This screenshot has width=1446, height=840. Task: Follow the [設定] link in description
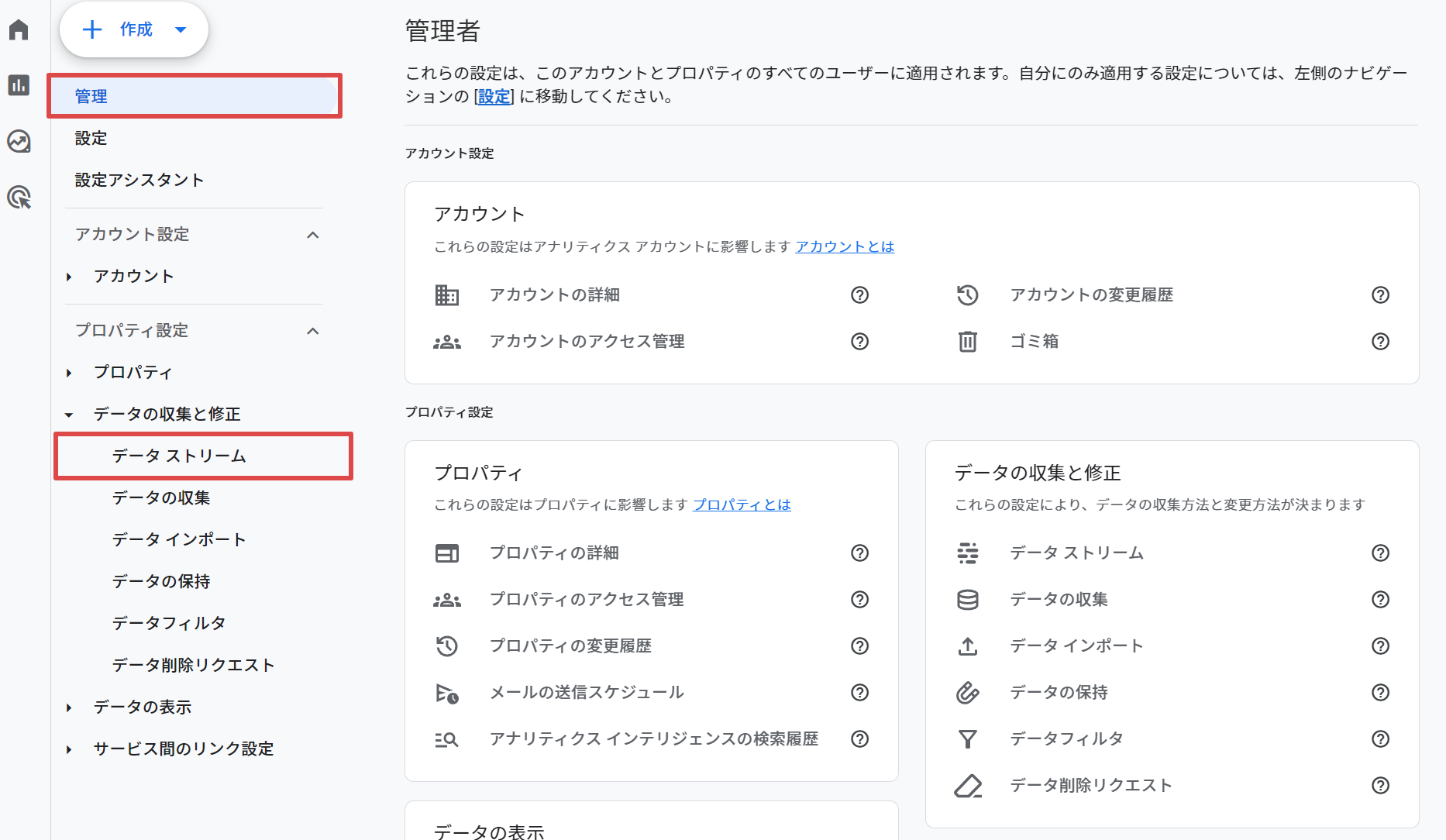494,96
